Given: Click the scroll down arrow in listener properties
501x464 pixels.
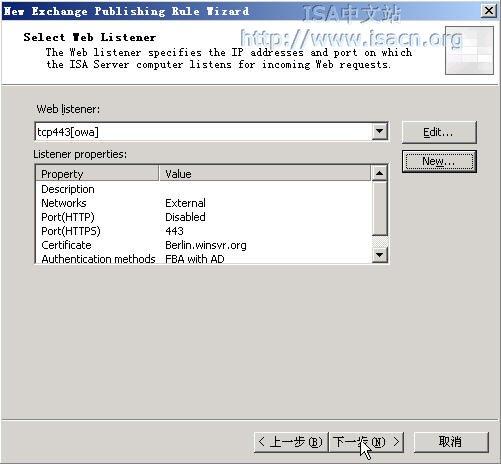Looking at the screenshot, I should click(379, 255).
